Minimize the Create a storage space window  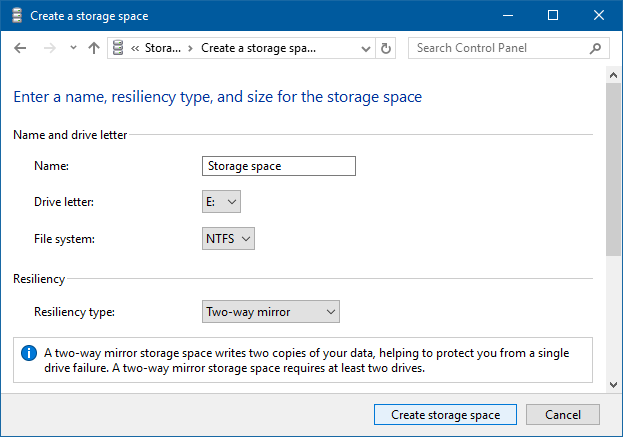(507, 16)
